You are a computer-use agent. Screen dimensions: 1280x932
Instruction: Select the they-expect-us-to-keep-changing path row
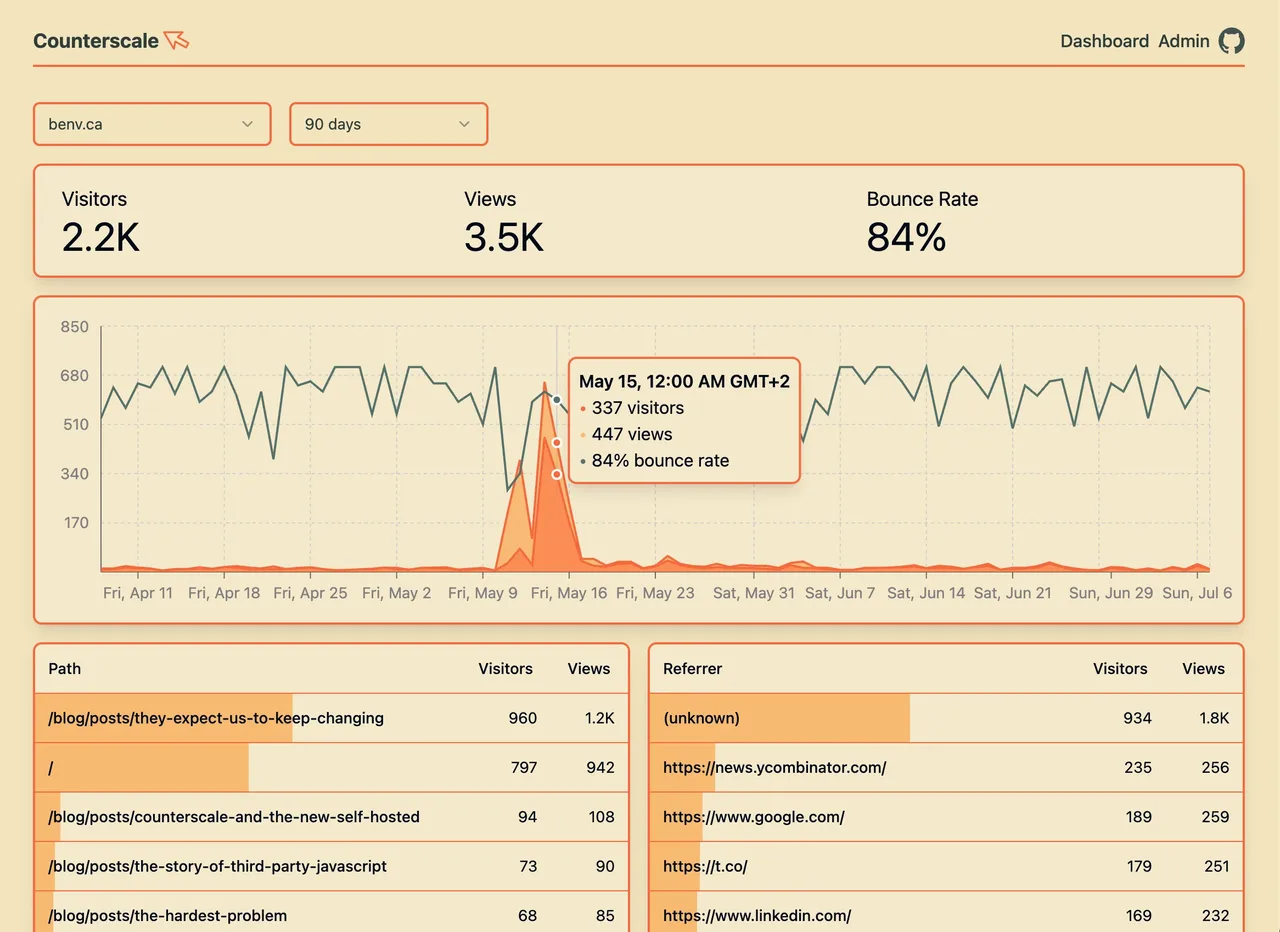pyautogui.click(x=331, y=718)
